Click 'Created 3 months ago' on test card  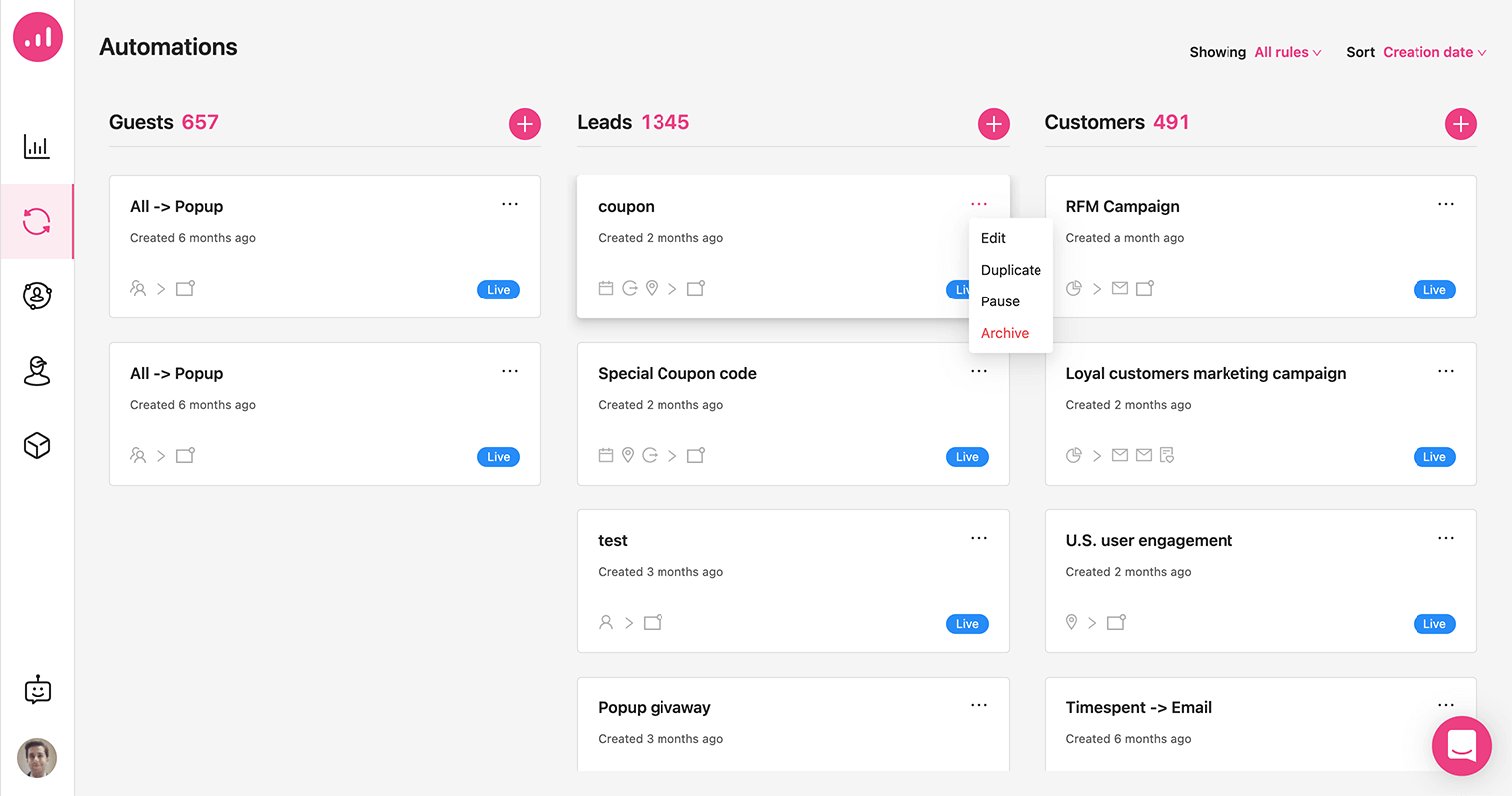pyautogui.click(x=661, y=572)
